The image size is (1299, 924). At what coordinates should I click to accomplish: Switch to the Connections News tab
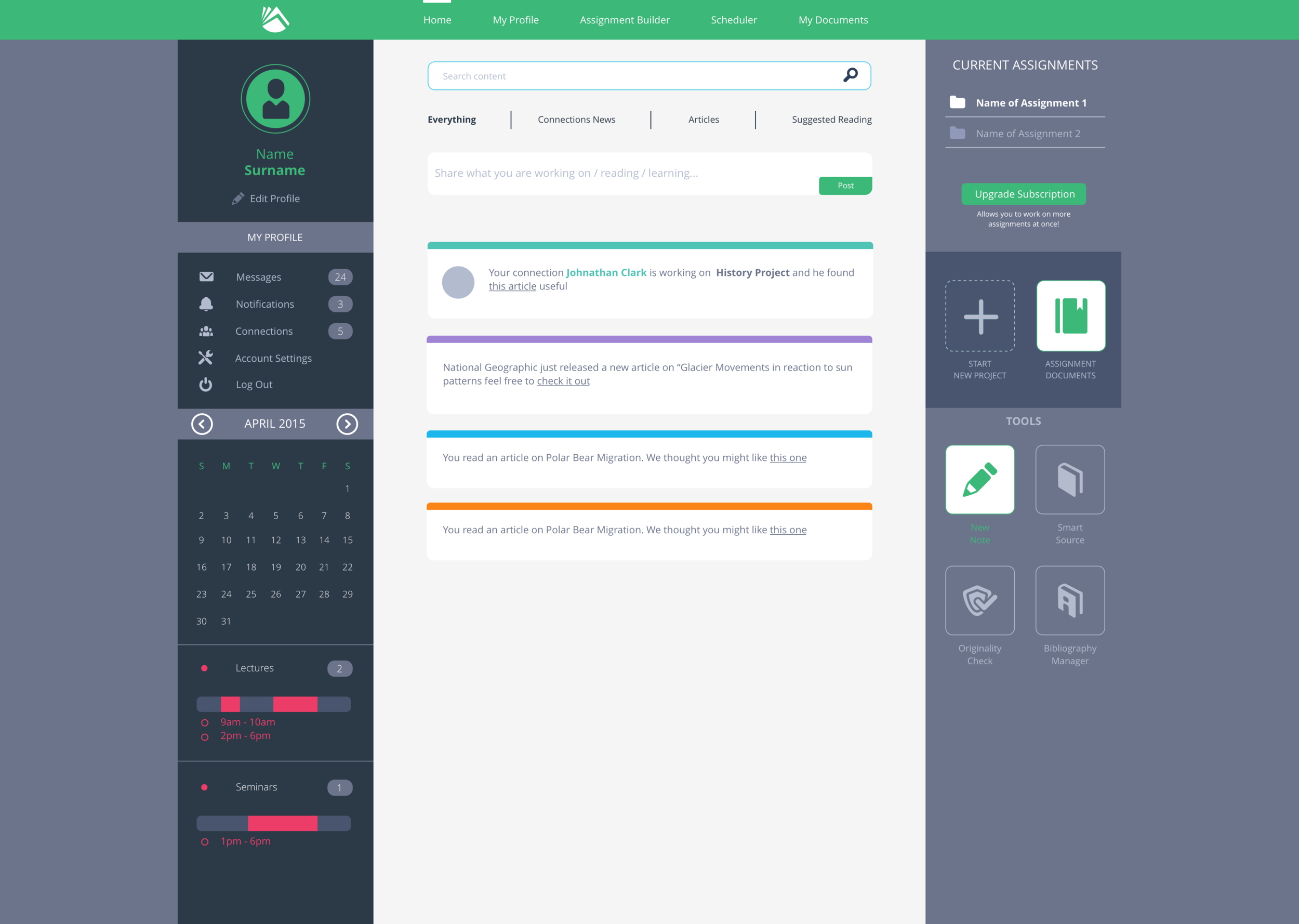pos(576,120)
